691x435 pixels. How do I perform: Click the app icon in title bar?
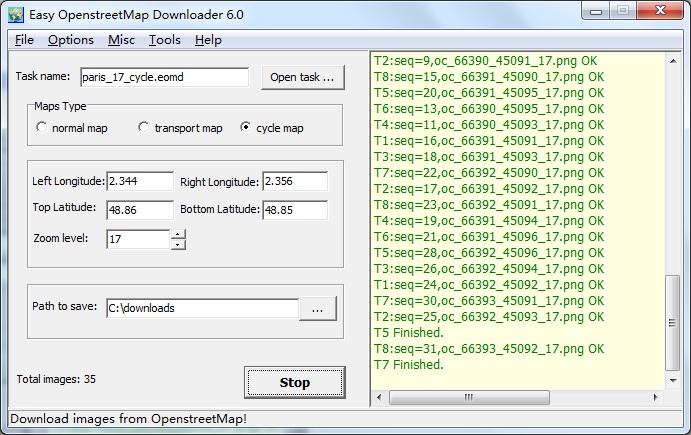click(x=16, y=15)
